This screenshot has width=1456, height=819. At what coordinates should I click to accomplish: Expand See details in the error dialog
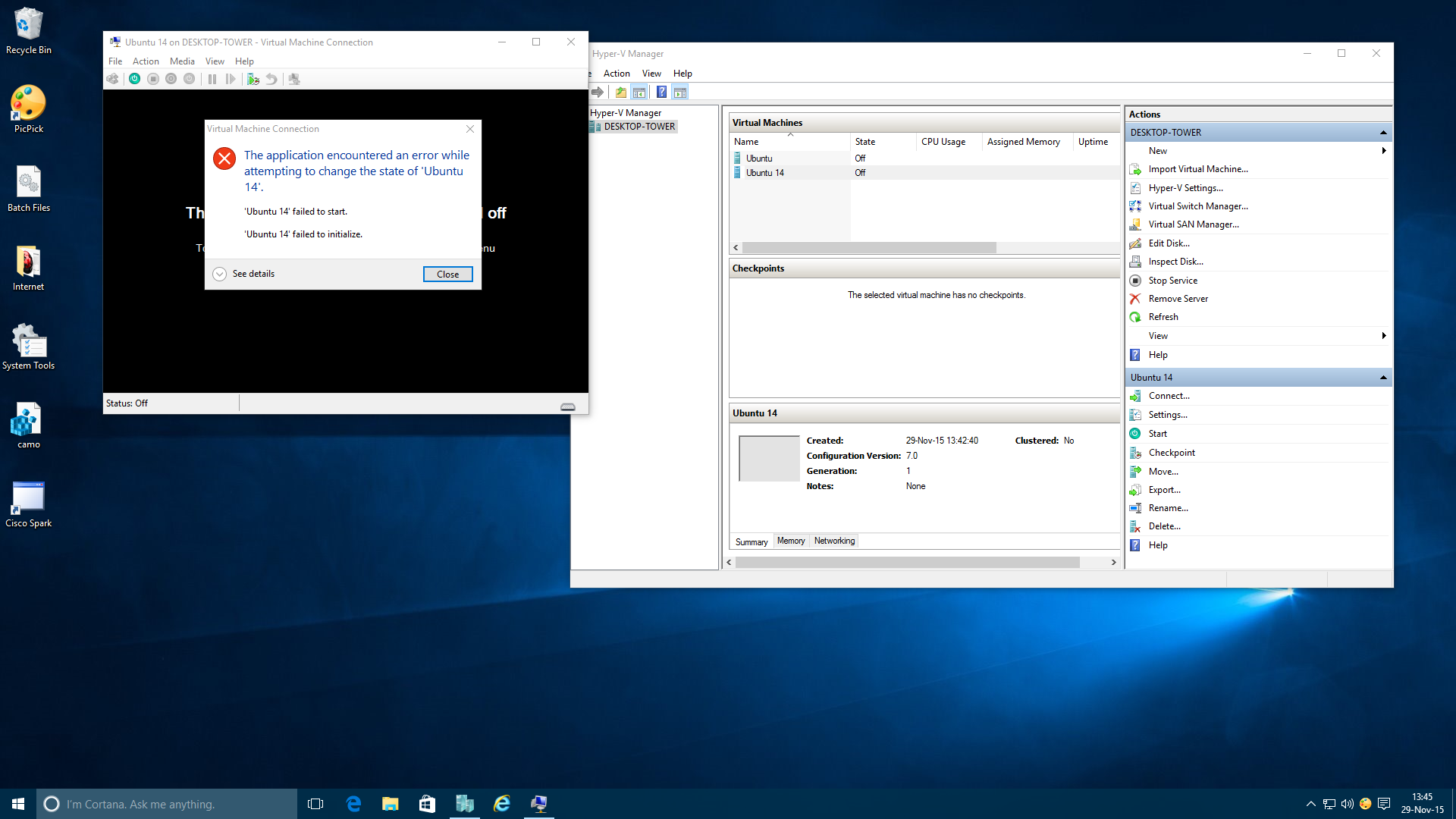(244, 274)
